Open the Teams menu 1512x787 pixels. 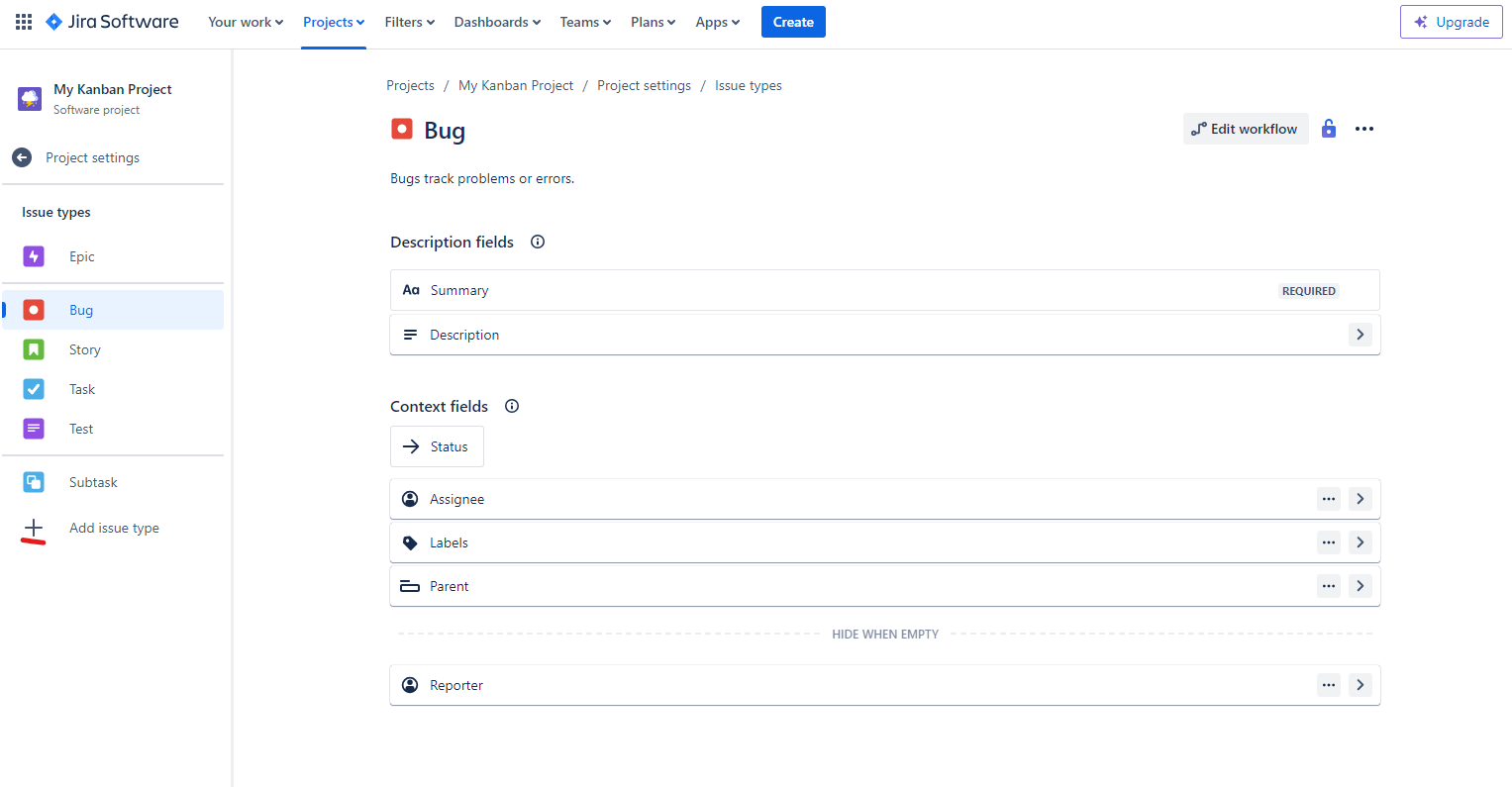tap(585, 22)
